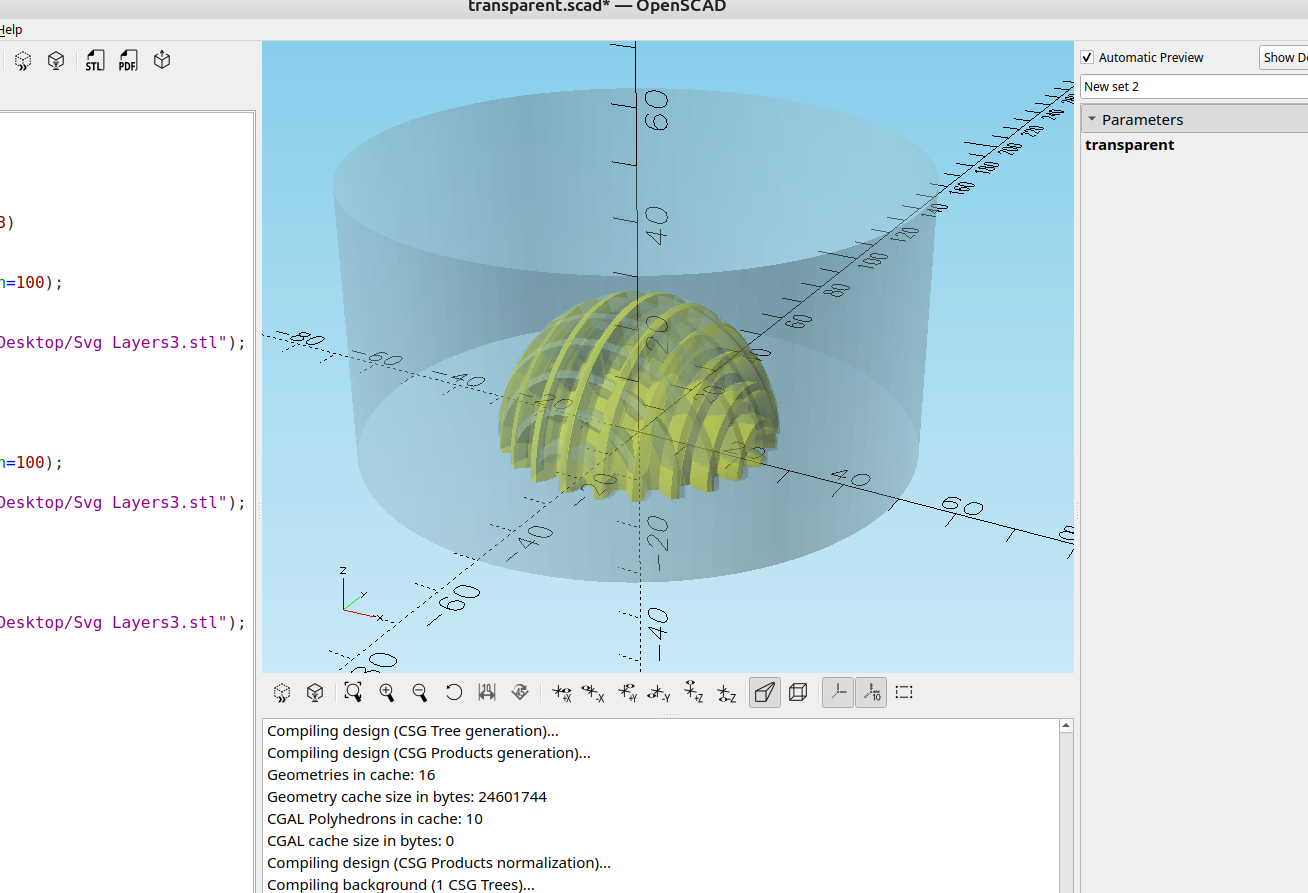Collapse the Parameters section
The height and width of the screenshot is (893, 1308).
coord(1092,119)
